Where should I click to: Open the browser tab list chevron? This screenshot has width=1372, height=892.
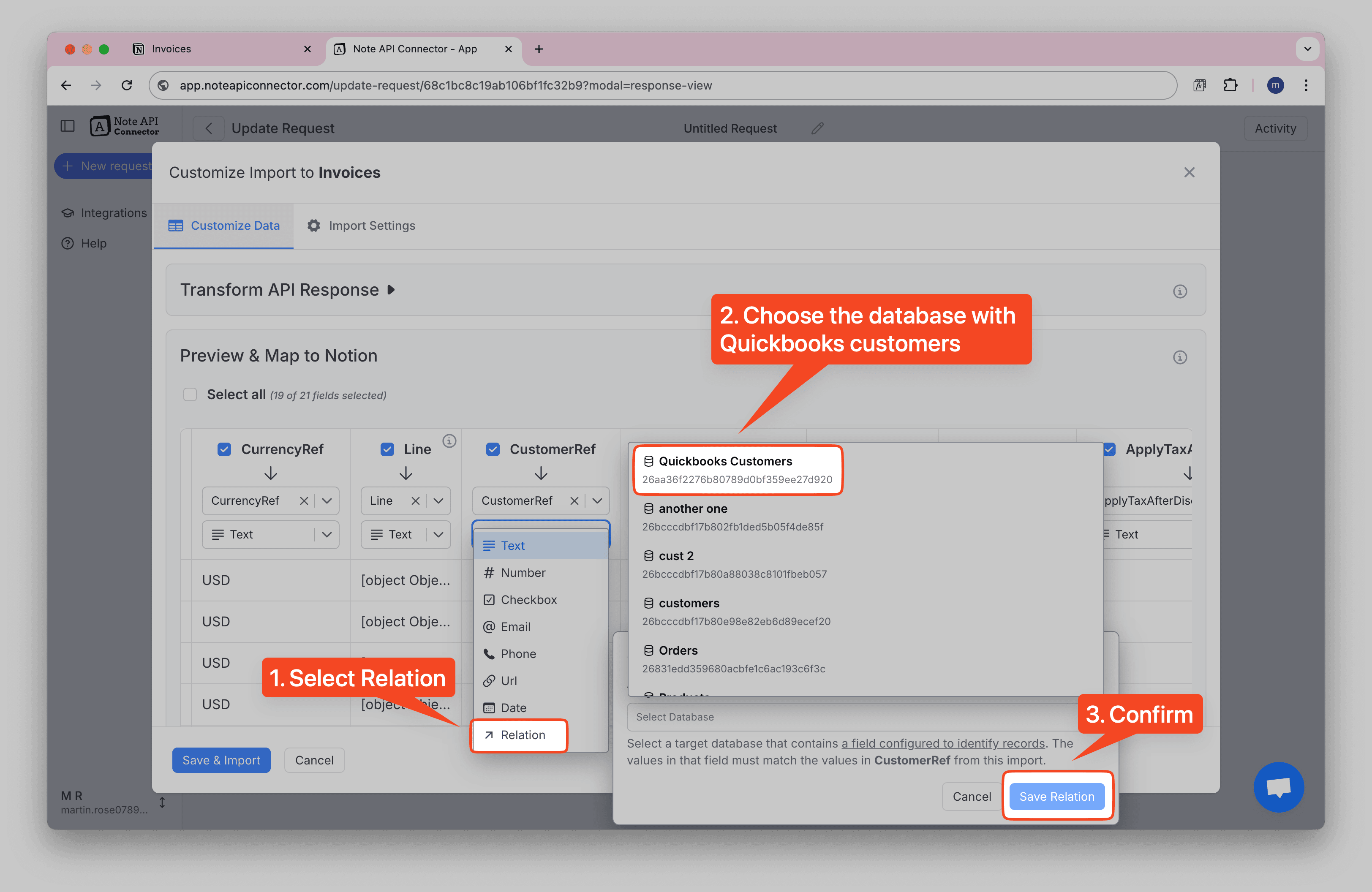tap(1307, 49)
